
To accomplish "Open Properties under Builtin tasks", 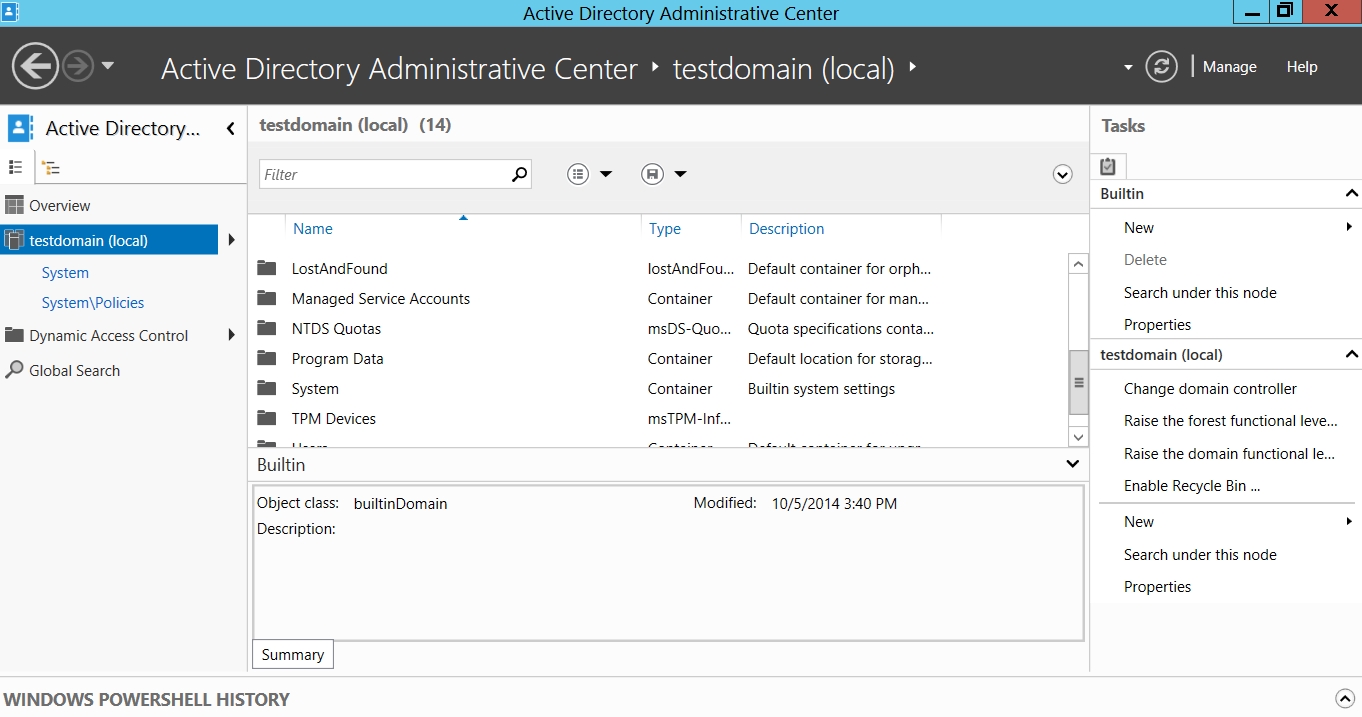I will [1157, 325].
